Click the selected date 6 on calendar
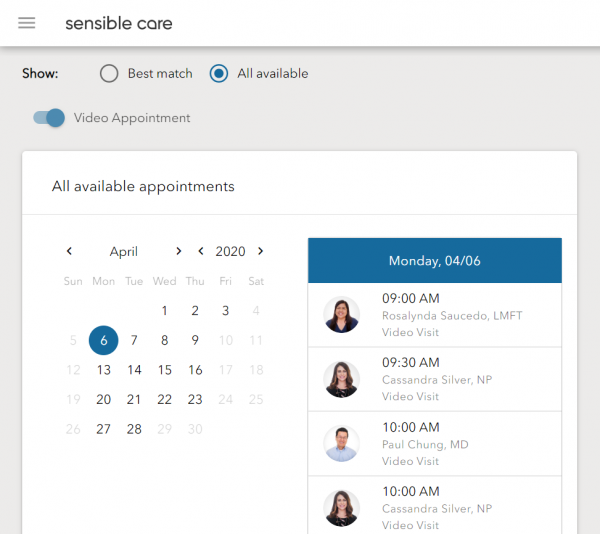This screenshot has height=534, width=600. [x=103, y=340]
